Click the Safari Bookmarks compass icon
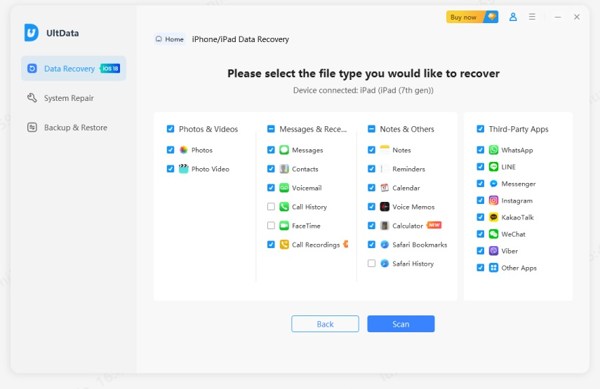 pyautogui.click(x=385, y=244)
